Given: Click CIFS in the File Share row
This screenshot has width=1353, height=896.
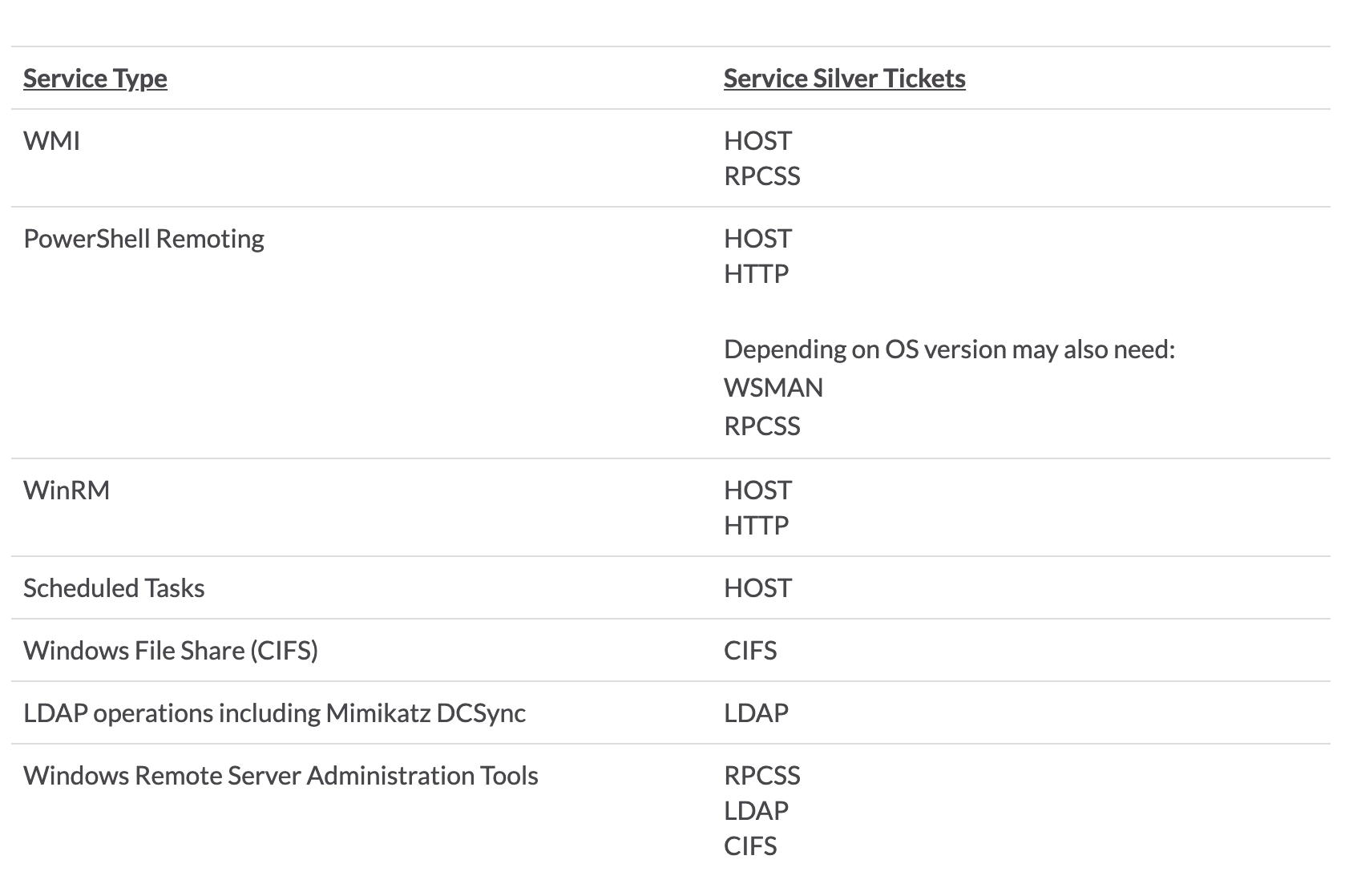Looking at the screenshot, I should pyautogui.click(x=750, y=651).
